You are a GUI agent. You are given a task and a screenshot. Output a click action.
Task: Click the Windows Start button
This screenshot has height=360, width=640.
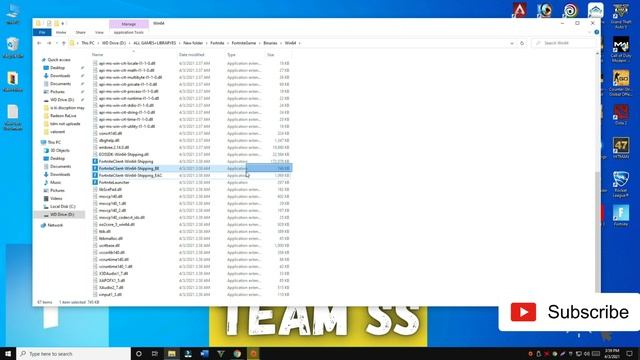[x=8, y=353]
